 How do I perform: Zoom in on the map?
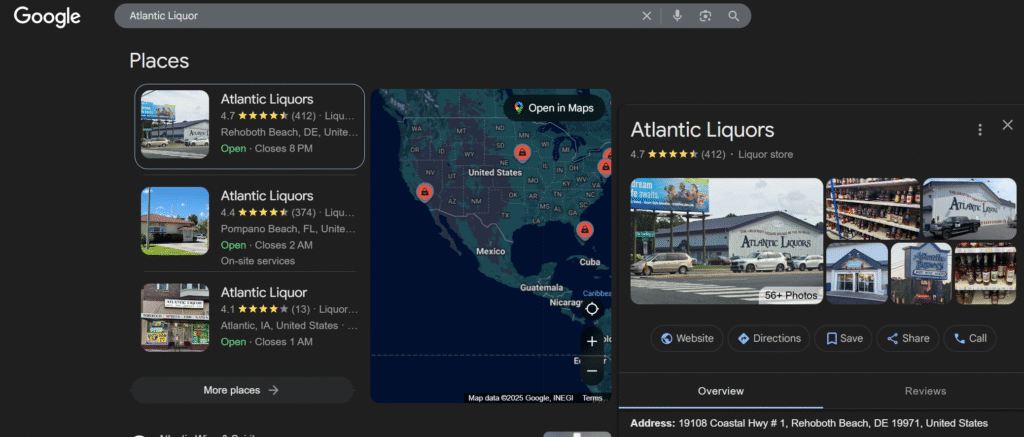(x=592, y=341)
